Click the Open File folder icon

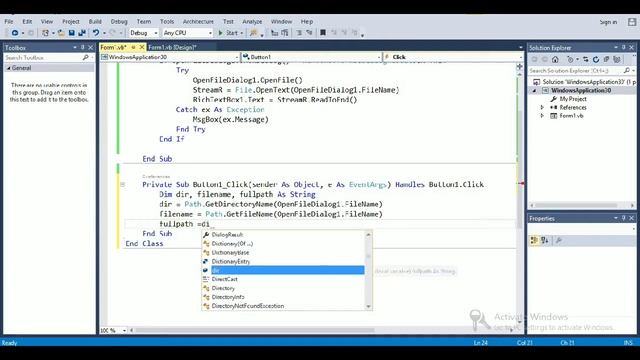[x=61, y=33]
